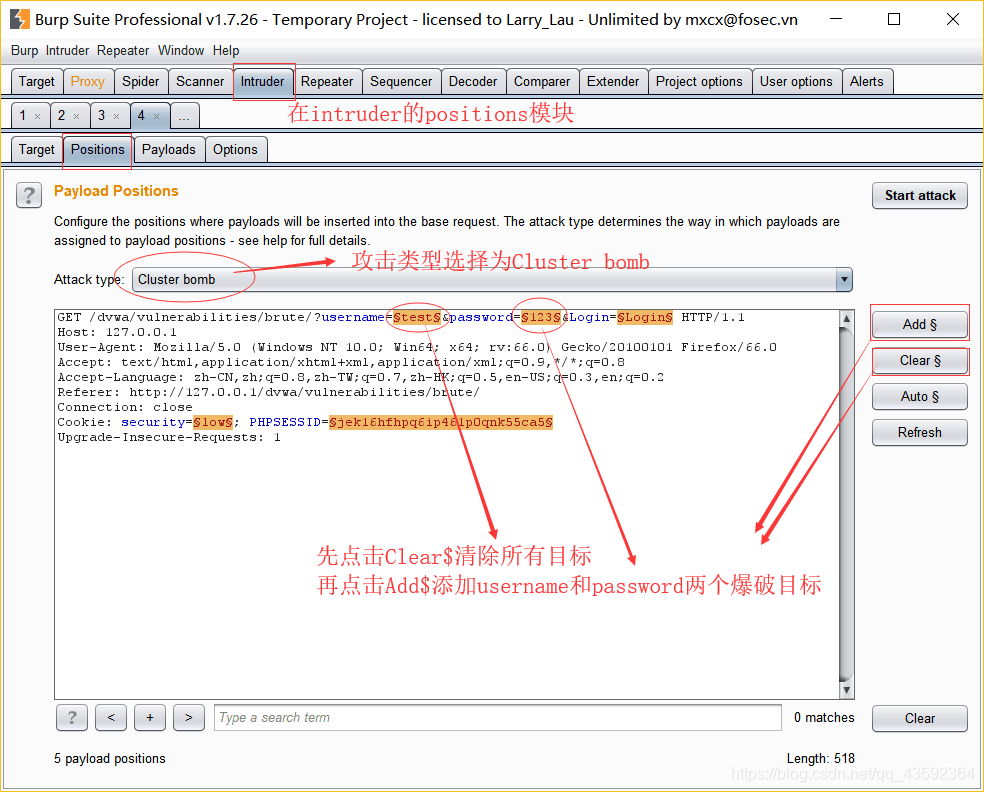Switch to the Scanner tab

pyautogui.click(x=200, y=82)
